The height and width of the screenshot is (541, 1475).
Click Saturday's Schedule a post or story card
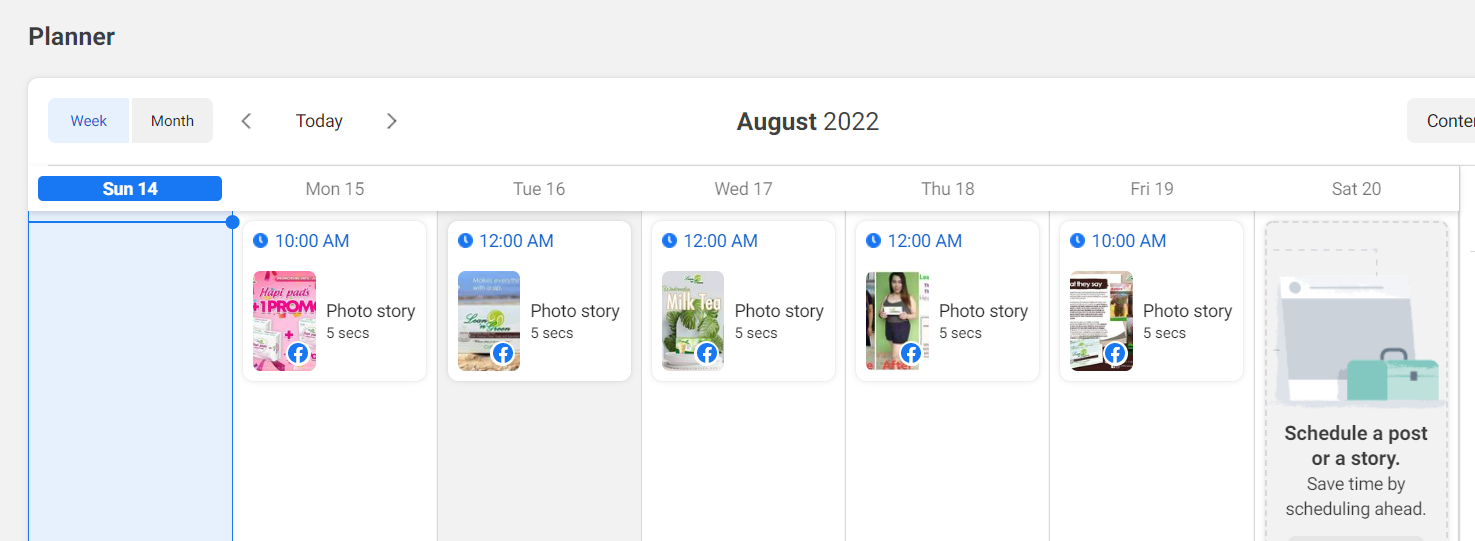[1355, 400]
